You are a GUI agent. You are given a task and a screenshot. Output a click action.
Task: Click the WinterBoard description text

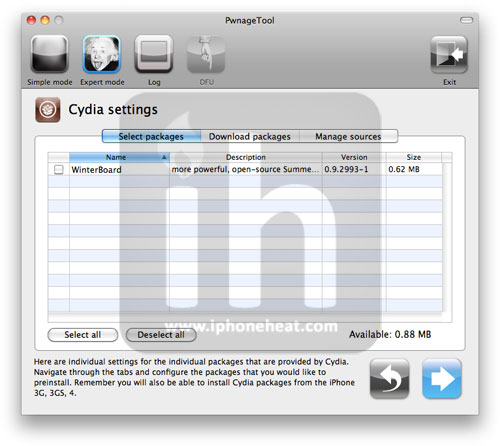[246, 169]
